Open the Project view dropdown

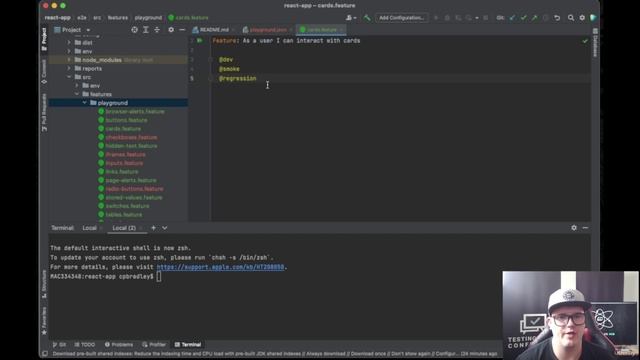[72, 30]
